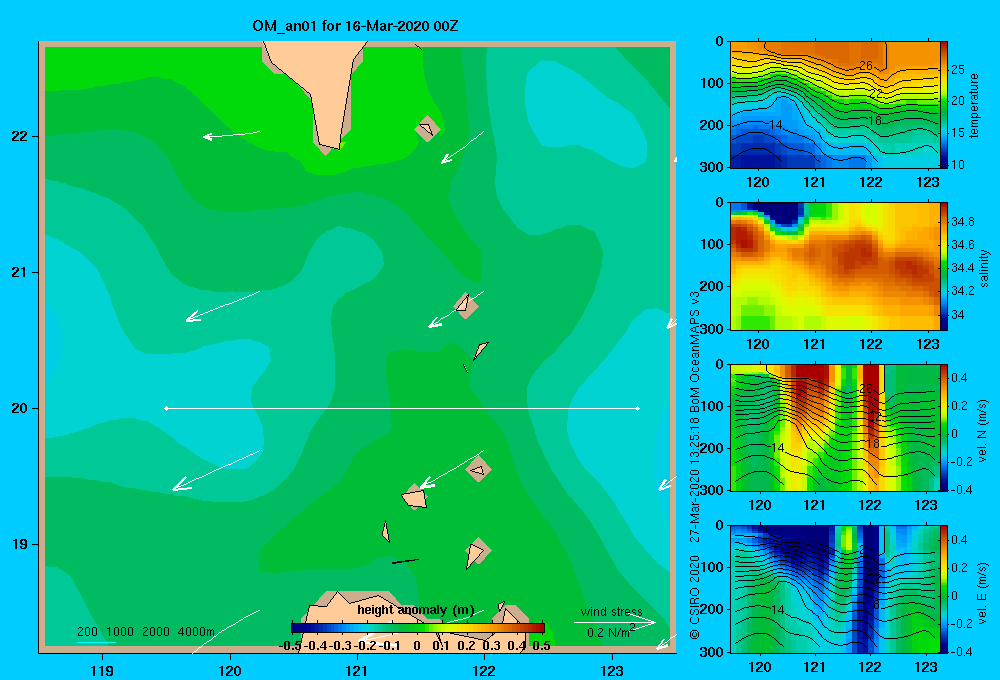Image resolution: width=1000 pixels, height=680 pixels.
Task: Click the wind arrow west of Taiwan near 22N
Action: (x=231, y=135)
